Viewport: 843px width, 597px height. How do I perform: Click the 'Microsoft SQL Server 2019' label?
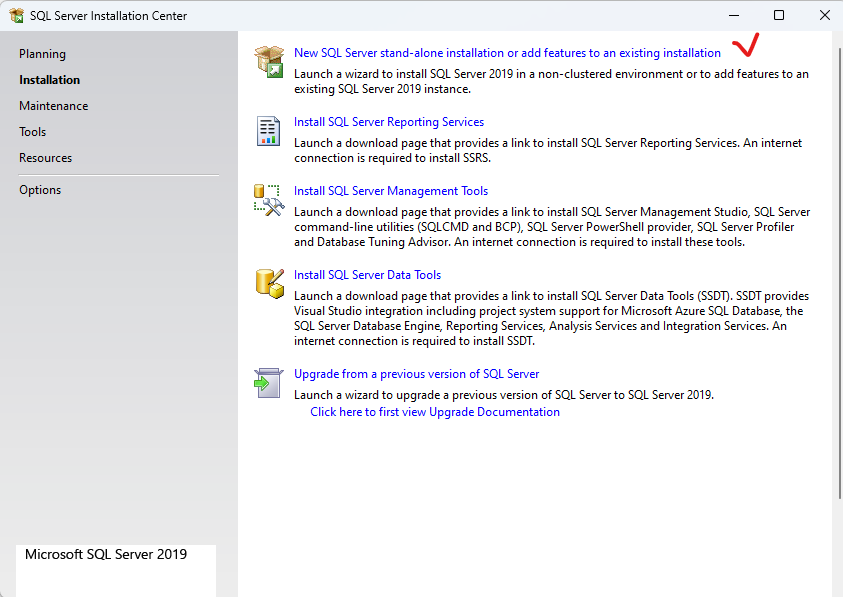coord(106,555)
